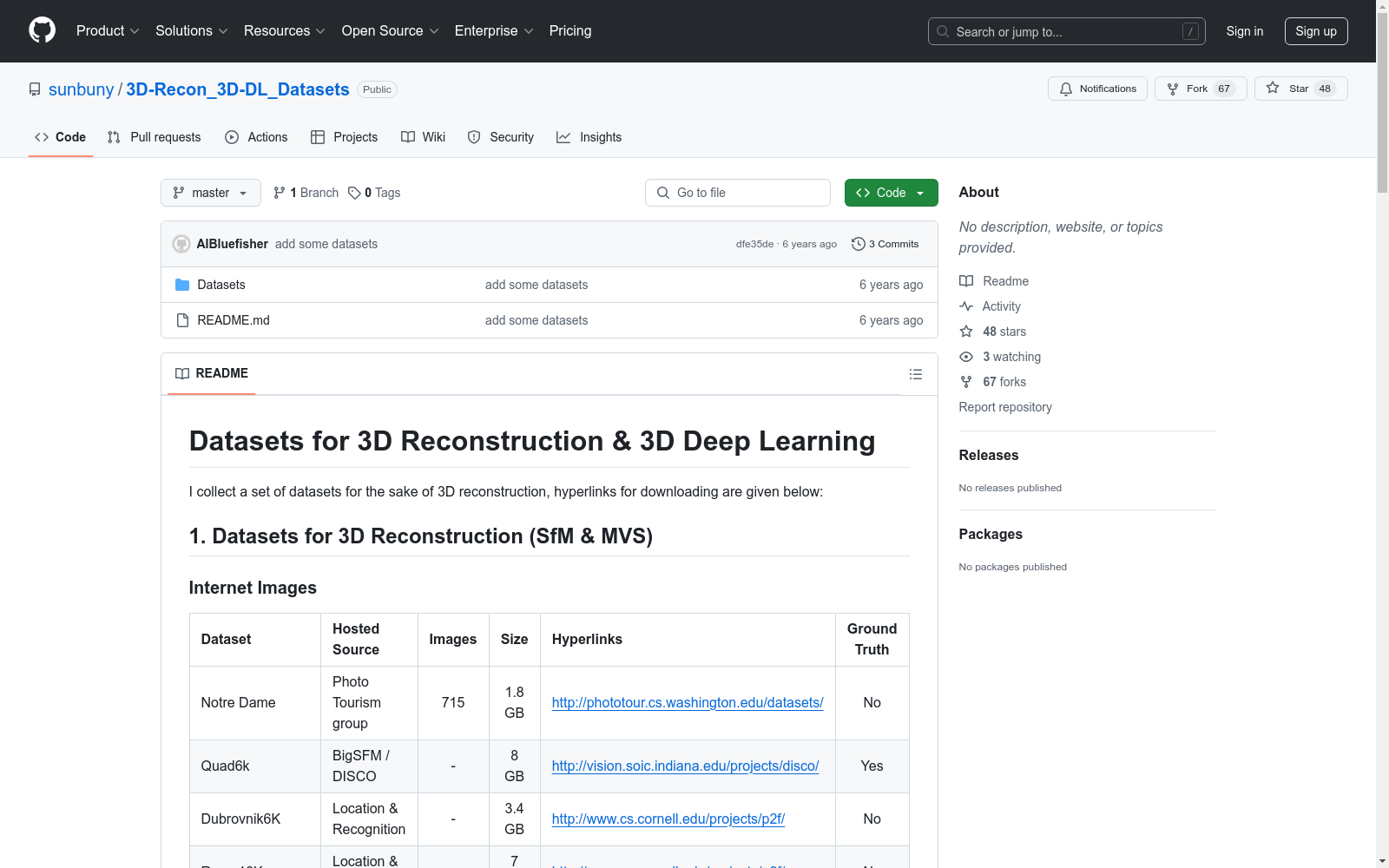Click the 1 Branch link
1389x868 pixels.
306,193
